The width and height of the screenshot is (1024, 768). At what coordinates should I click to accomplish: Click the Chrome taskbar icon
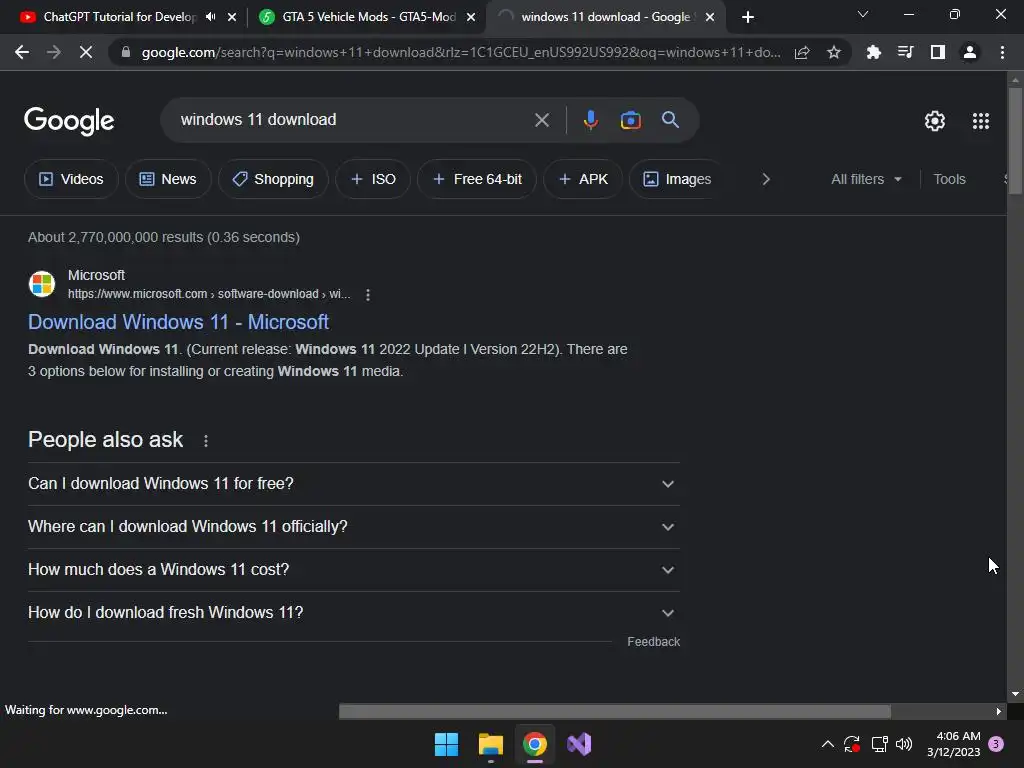534,744
